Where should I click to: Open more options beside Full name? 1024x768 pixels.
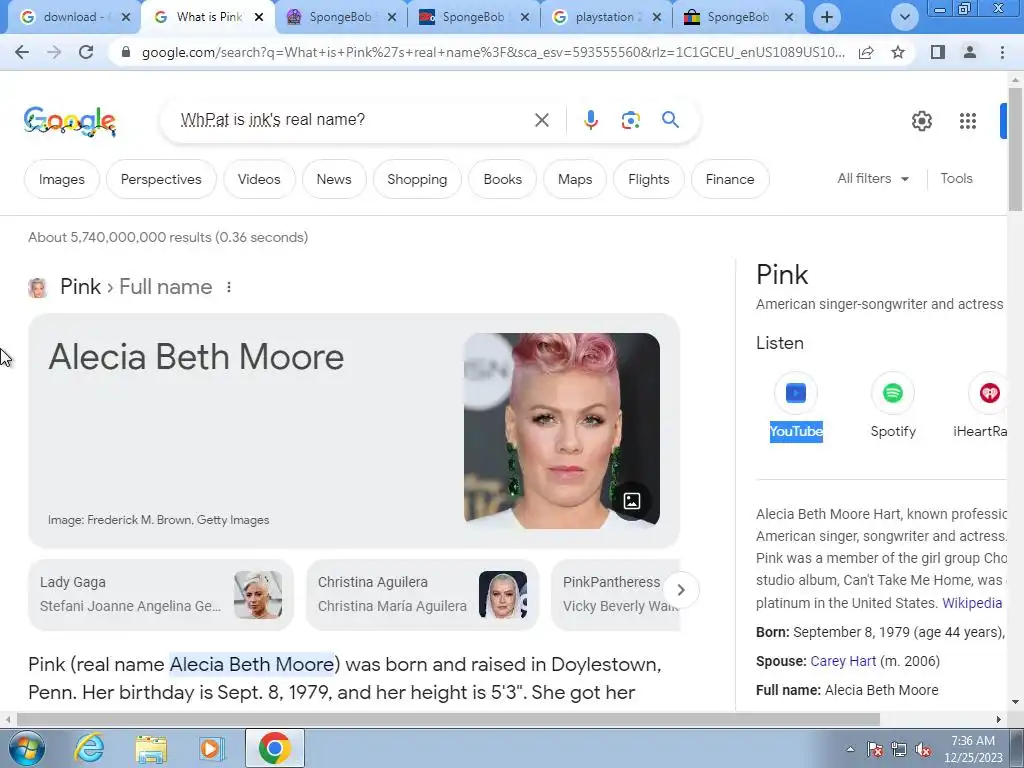pos(229,287)
